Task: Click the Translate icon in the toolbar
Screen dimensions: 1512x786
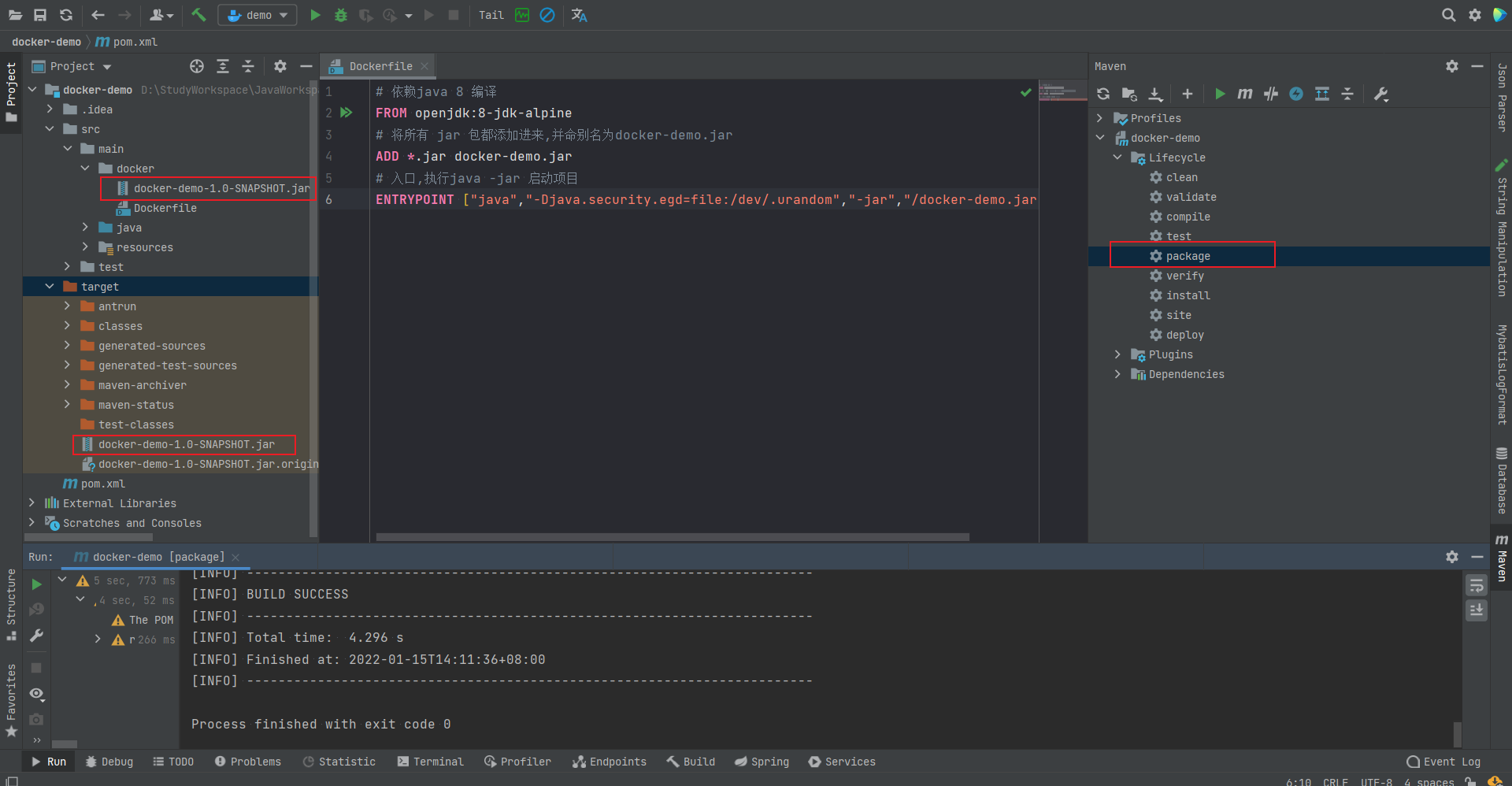Action: pyautogui.click(x=579, y=15)
